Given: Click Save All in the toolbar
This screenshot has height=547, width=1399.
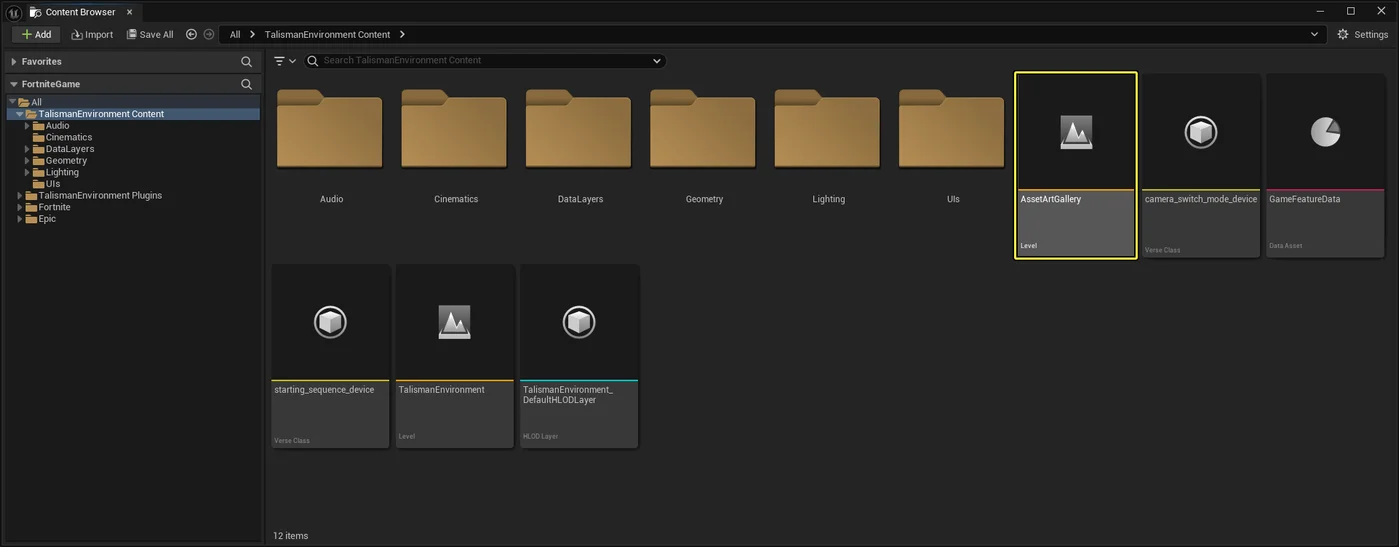Looking at the screenshot, I should (x=150, y=34).
